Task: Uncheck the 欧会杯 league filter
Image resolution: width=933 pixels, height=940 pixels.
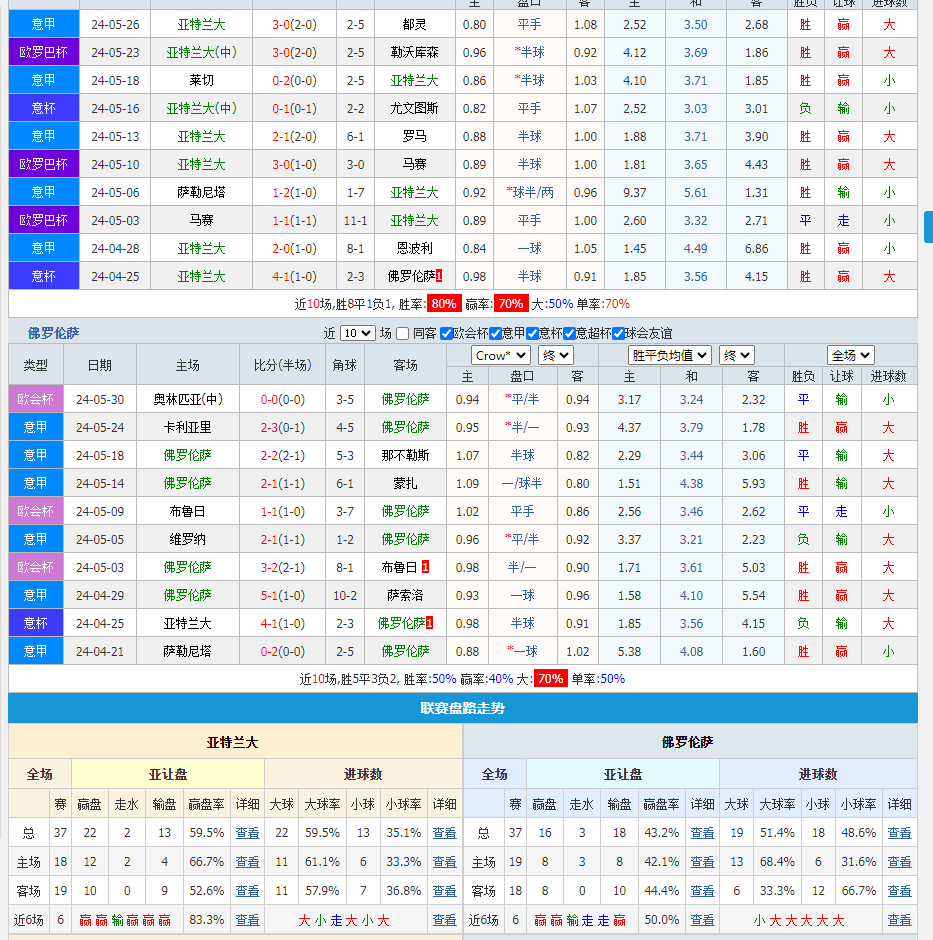Action: (446, 334)
